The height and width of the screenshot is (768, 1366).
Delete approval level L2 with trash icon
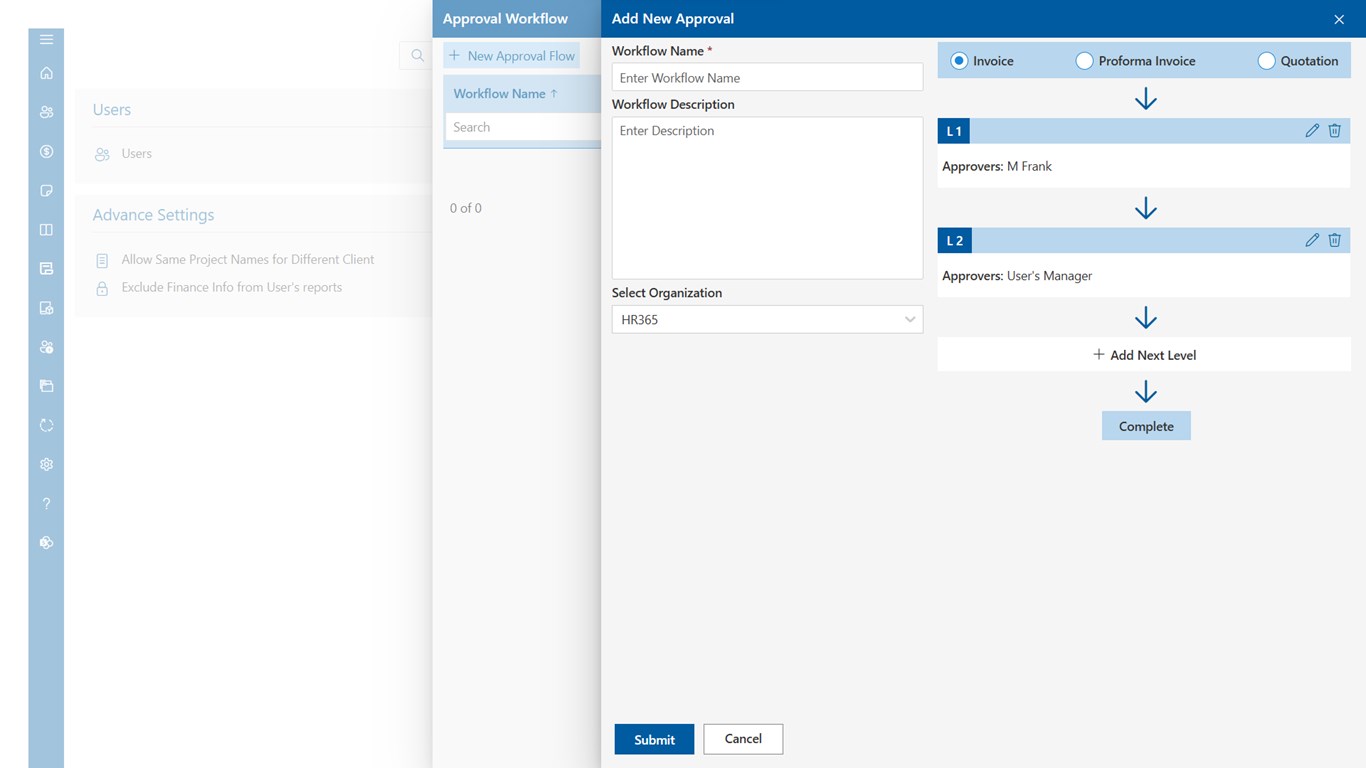pyautogui.click(x=1334, y=240)
